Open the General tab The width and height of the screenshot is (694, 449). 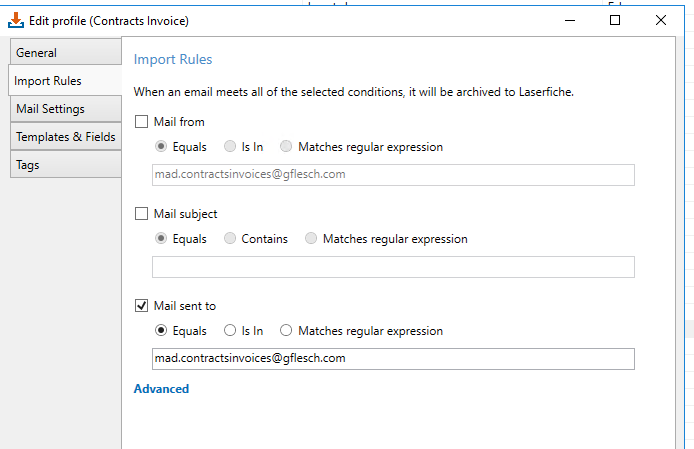coord(66,52)
